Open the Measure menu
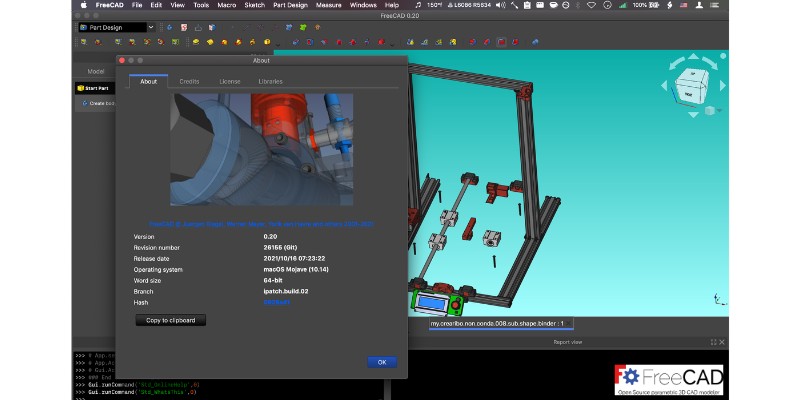This screenshot has height=400, width=800. [x=329, y=5]
